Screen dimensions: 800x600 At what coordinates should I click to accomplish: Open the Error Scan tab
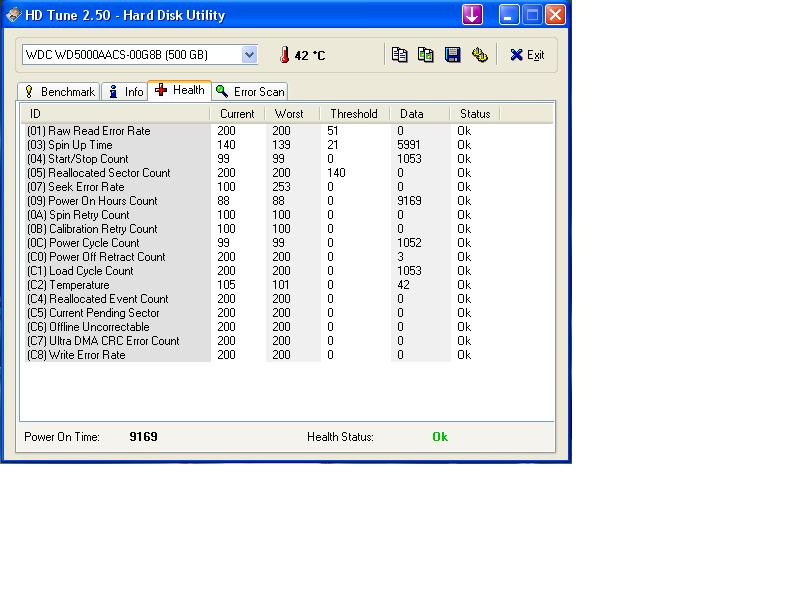(x=250, y=92)
